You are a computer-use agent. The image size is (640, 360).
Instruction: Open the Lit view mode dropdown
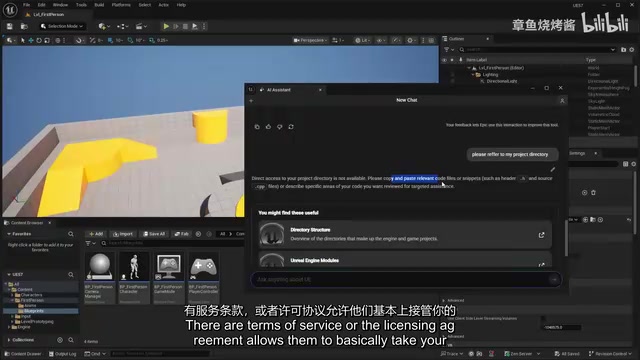click(362, 40)
